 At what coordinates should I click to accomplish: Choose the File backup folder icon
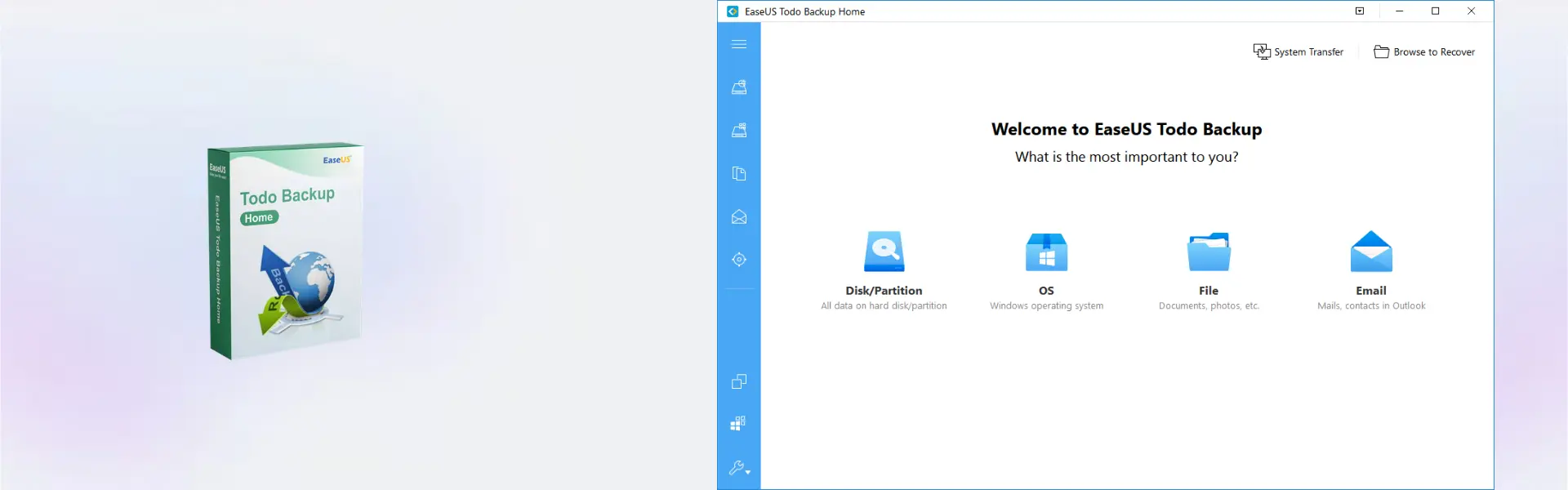[1209, 252]
